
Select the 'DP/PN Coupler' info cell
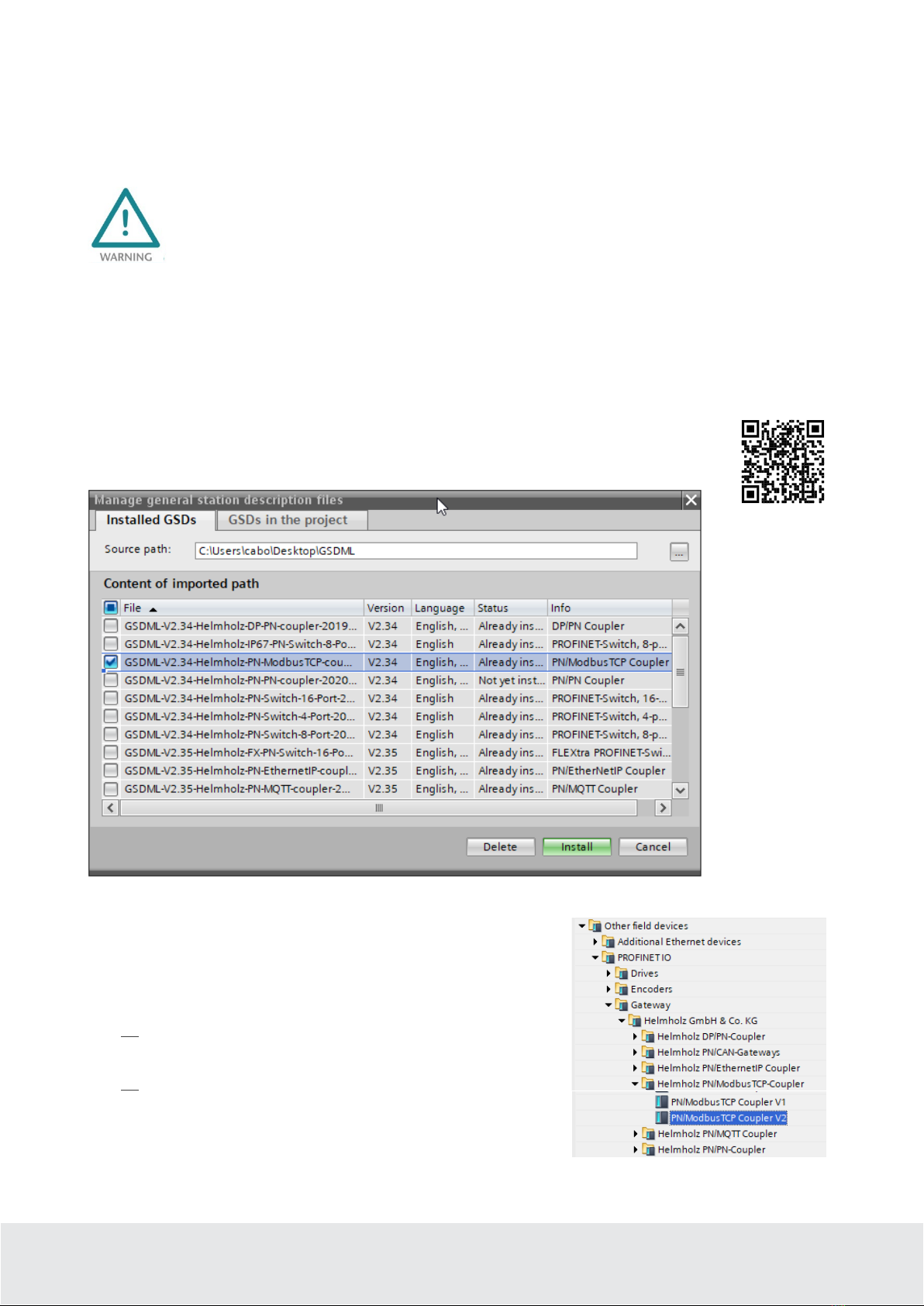610,626
